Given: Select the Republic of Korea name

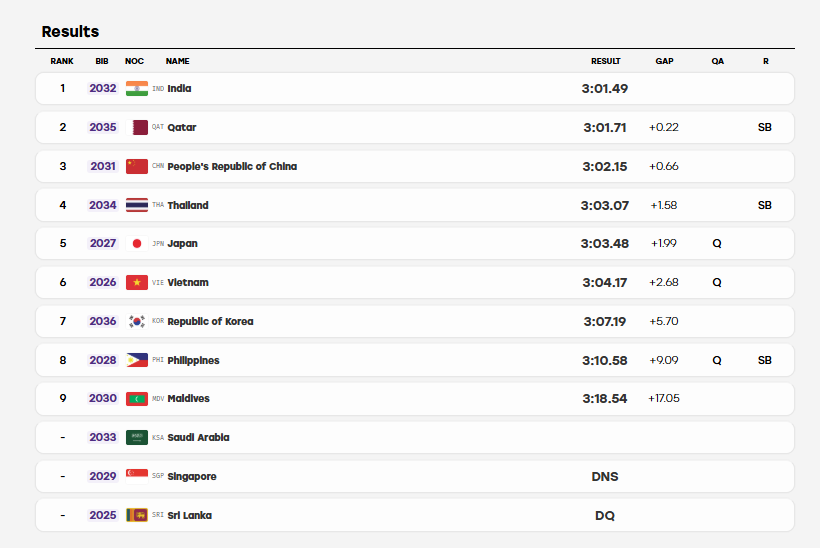Looking at the screenshot, I should [210, 321].
